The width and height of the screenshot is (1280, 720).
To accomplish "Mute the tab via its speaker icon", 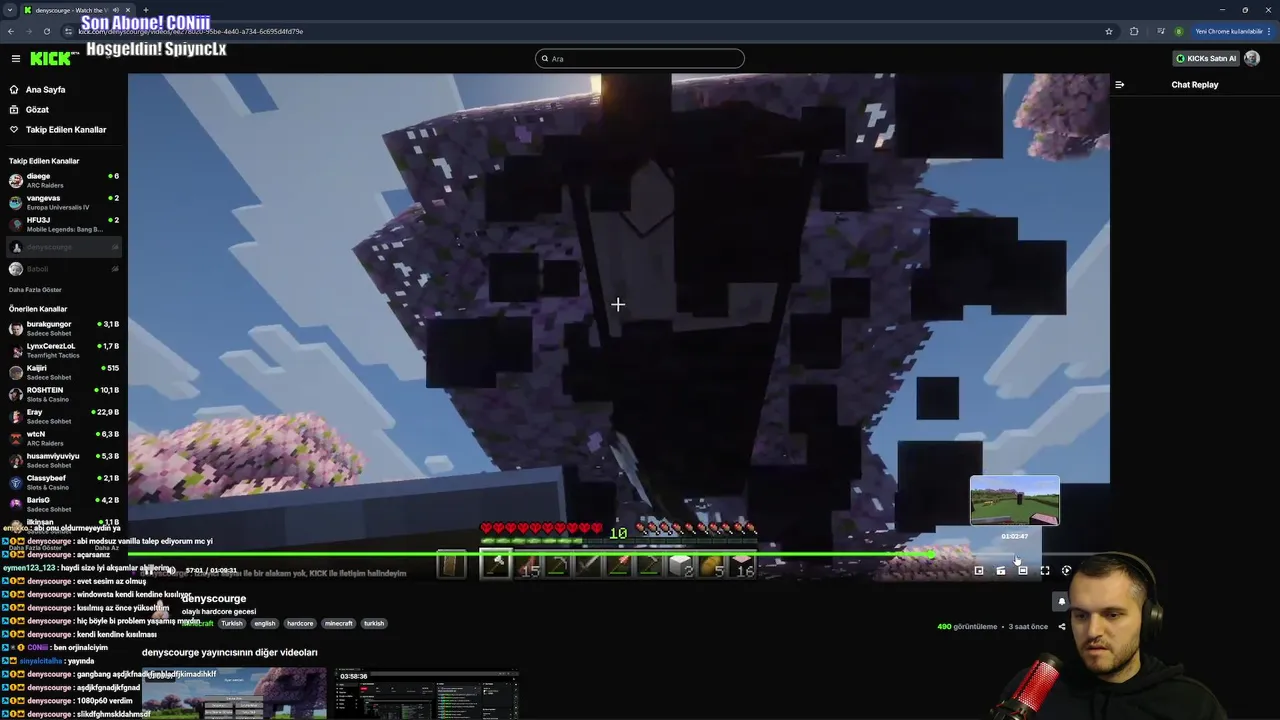I will click(117, 10).
